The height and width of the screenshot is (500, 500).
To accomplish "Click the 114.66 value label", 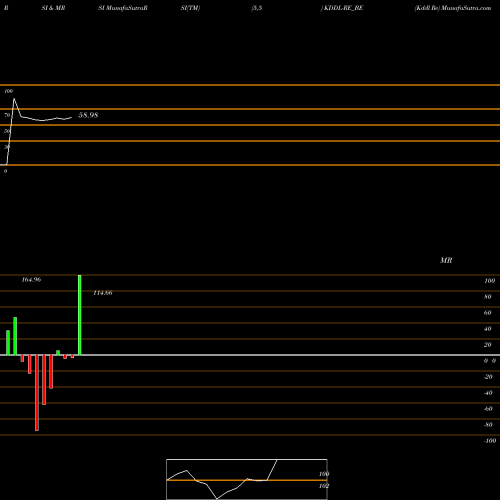I will (x=103, y=293).
